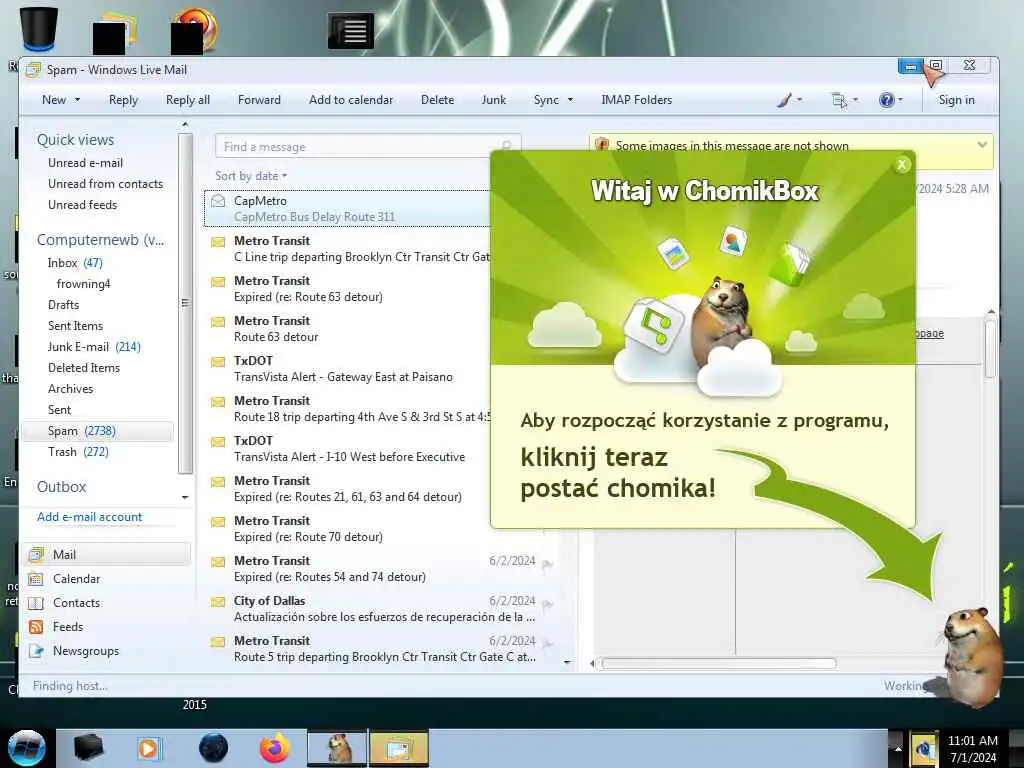Open the Sort by date dropdown
Screen dimensions: 1024x768
point(251,176)
